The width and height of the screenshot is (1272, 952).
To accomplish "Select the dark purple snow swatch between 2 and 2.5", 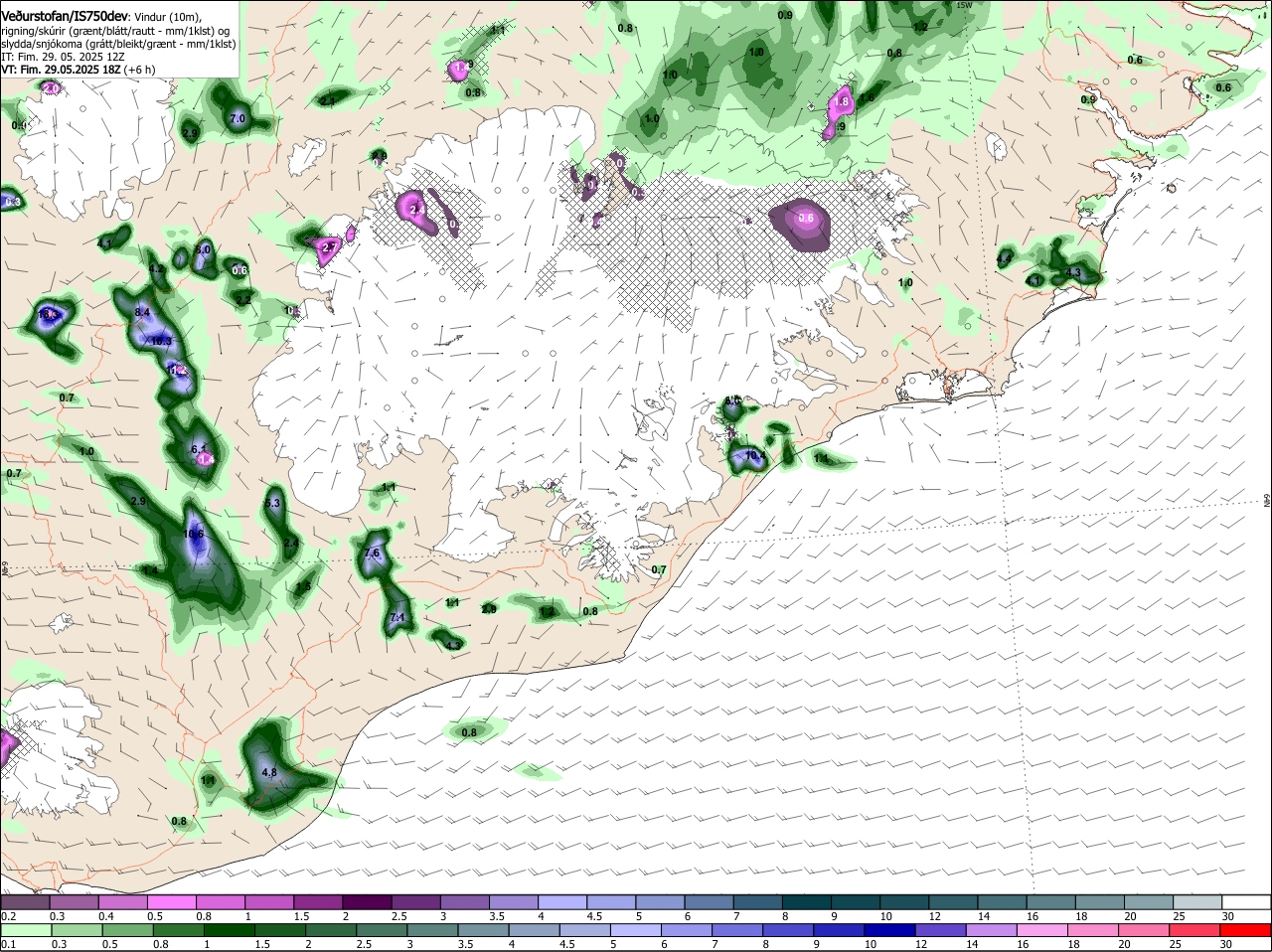I will (366, 902).
